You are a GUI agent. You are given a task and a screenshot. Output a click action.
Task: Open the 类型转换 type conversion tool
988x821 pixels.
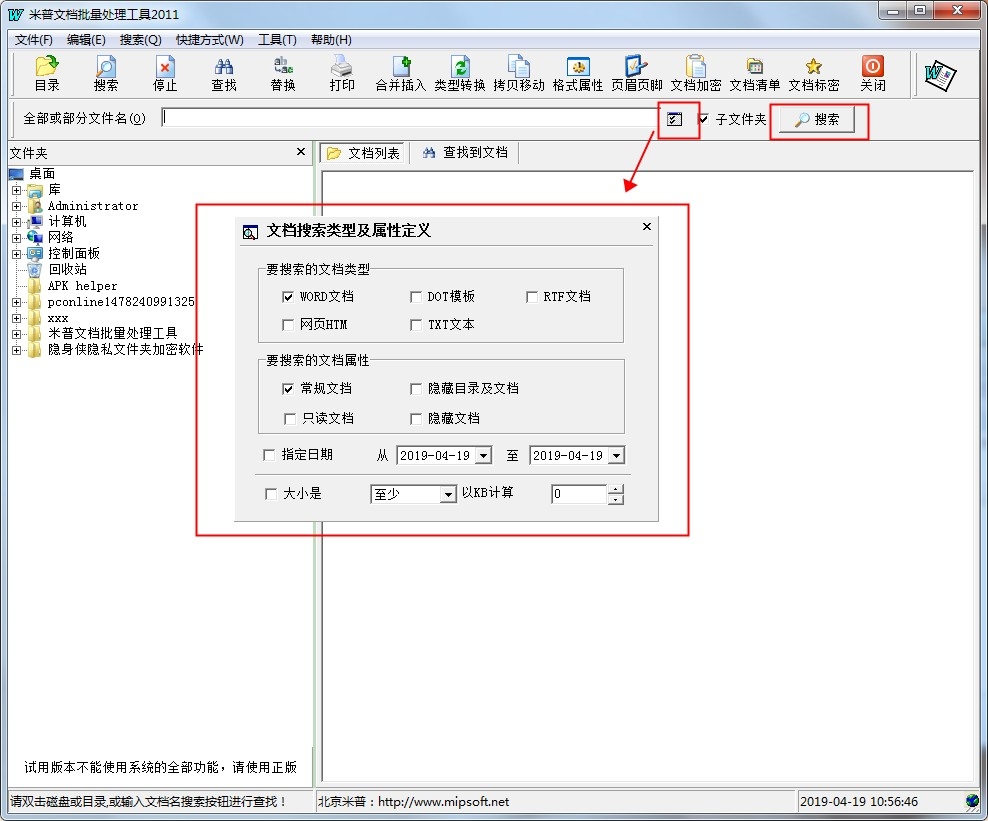[460, 74]
